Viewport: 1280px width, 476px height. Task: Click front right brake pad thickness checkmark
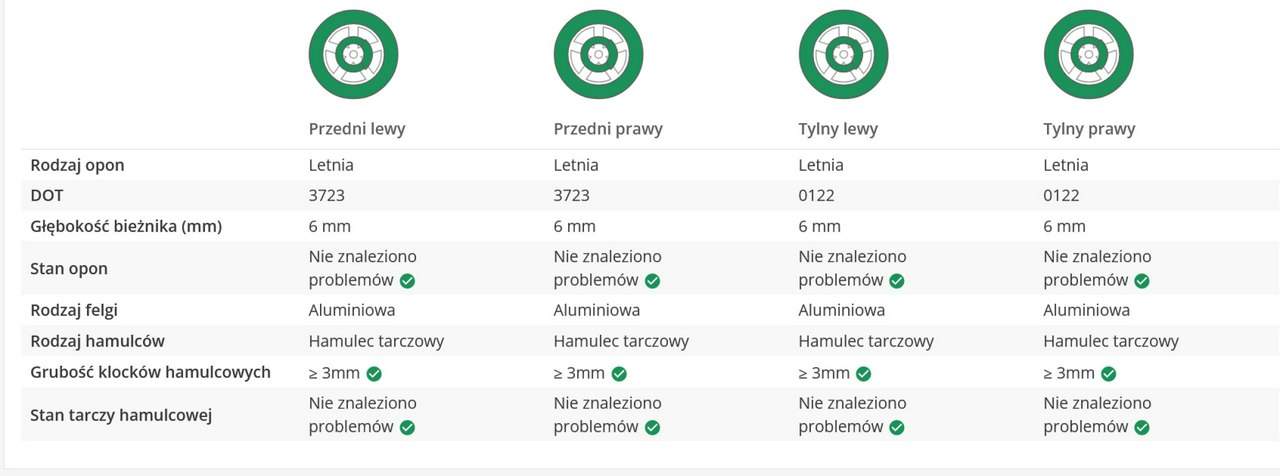point(619,374)
